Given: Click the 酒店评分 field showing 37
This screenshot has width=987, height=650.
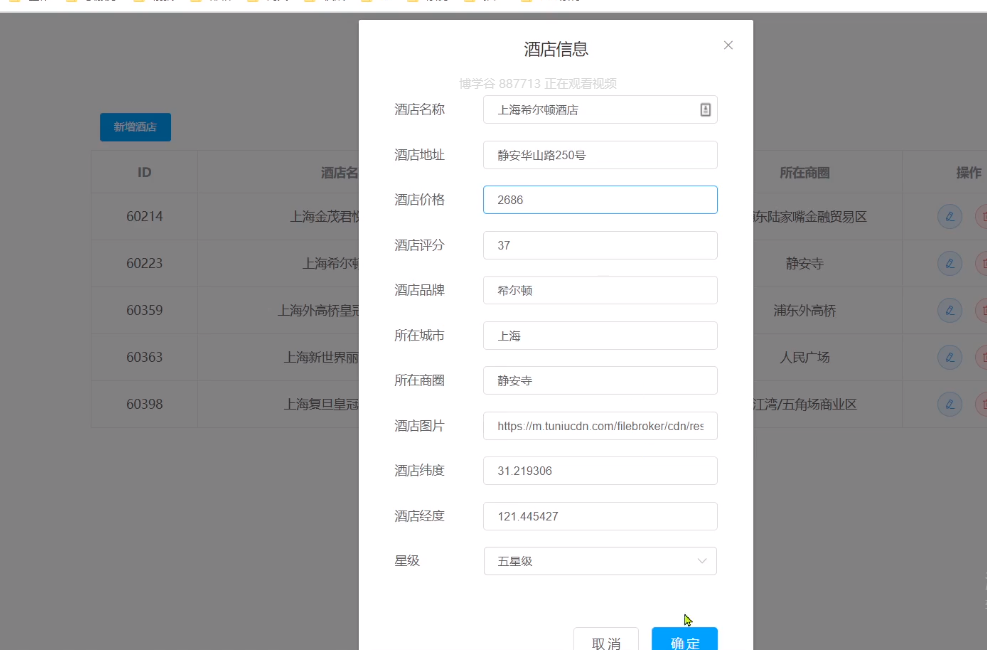Looking at the screenshot, I should click(x=600, y=245).
